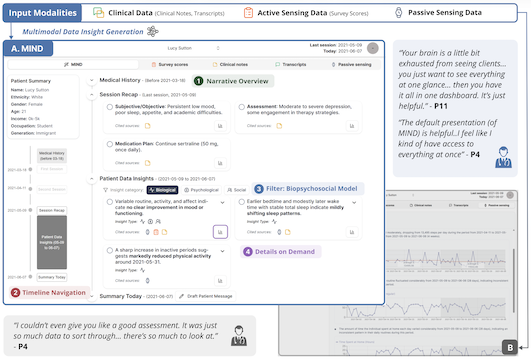531x360 pixels.
Task: Open the clinical note source on the Medication Plan card
Action: pyautogui.click(x=148, y=163)
